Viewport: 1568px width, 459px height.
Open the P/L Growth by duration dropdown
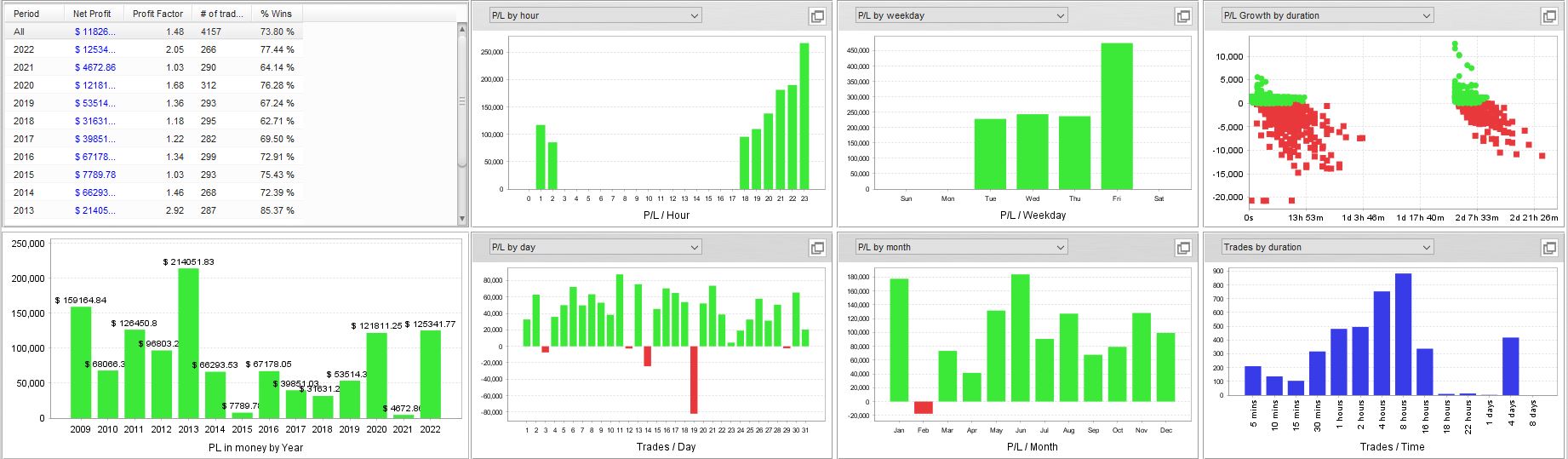click(1327, 15)
